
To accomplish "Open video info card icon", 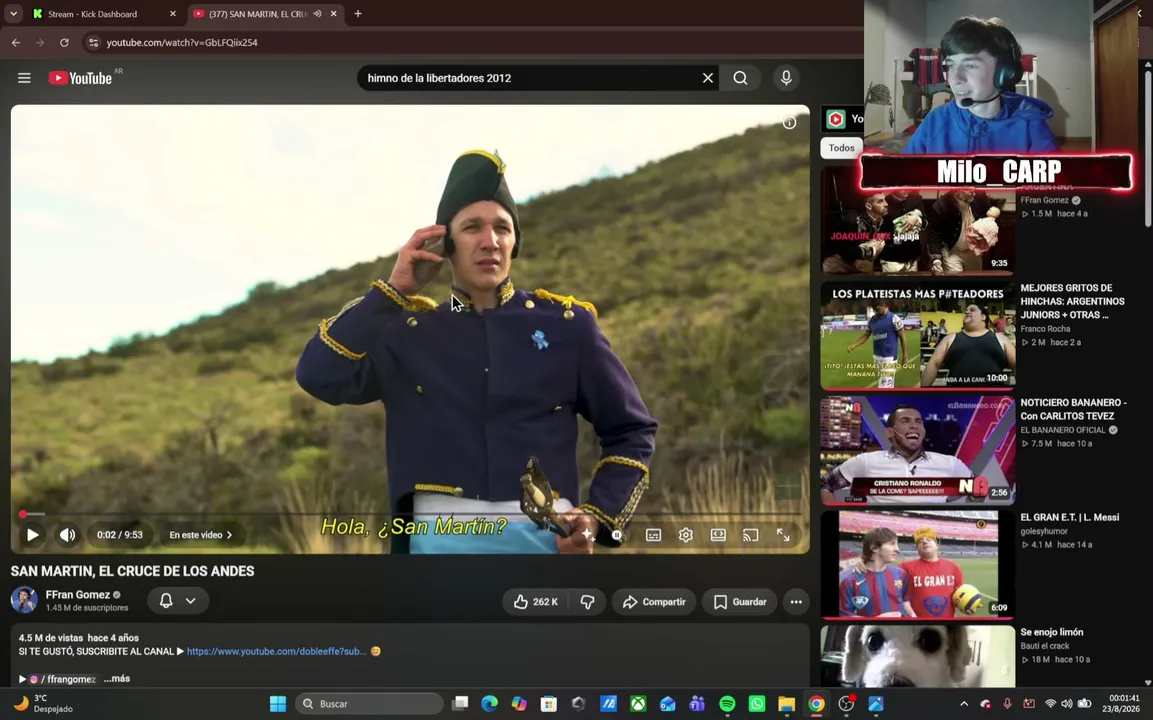I will click(789, 123).
